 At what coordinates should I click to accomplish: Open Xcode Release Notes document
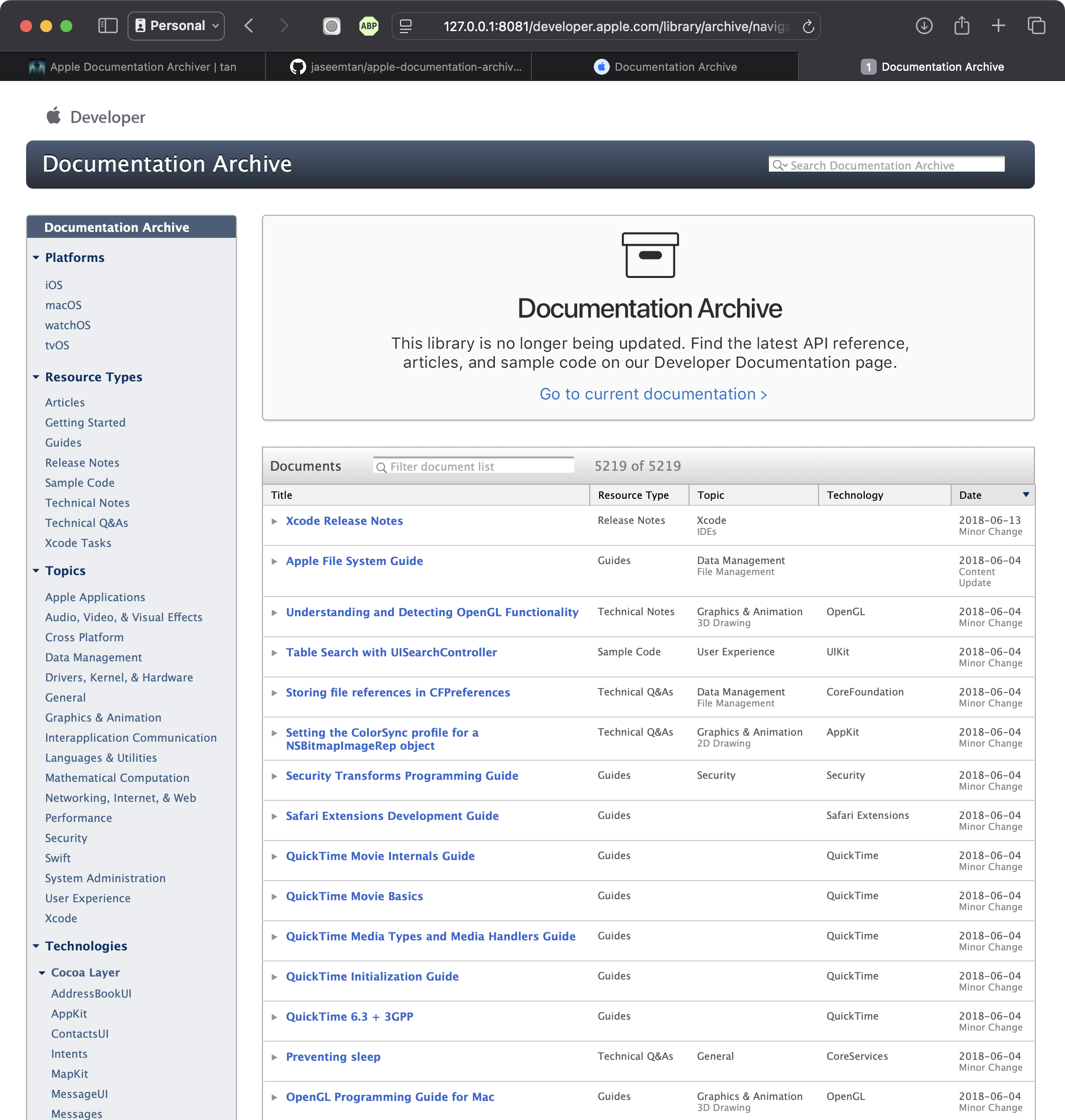[345, 521]
